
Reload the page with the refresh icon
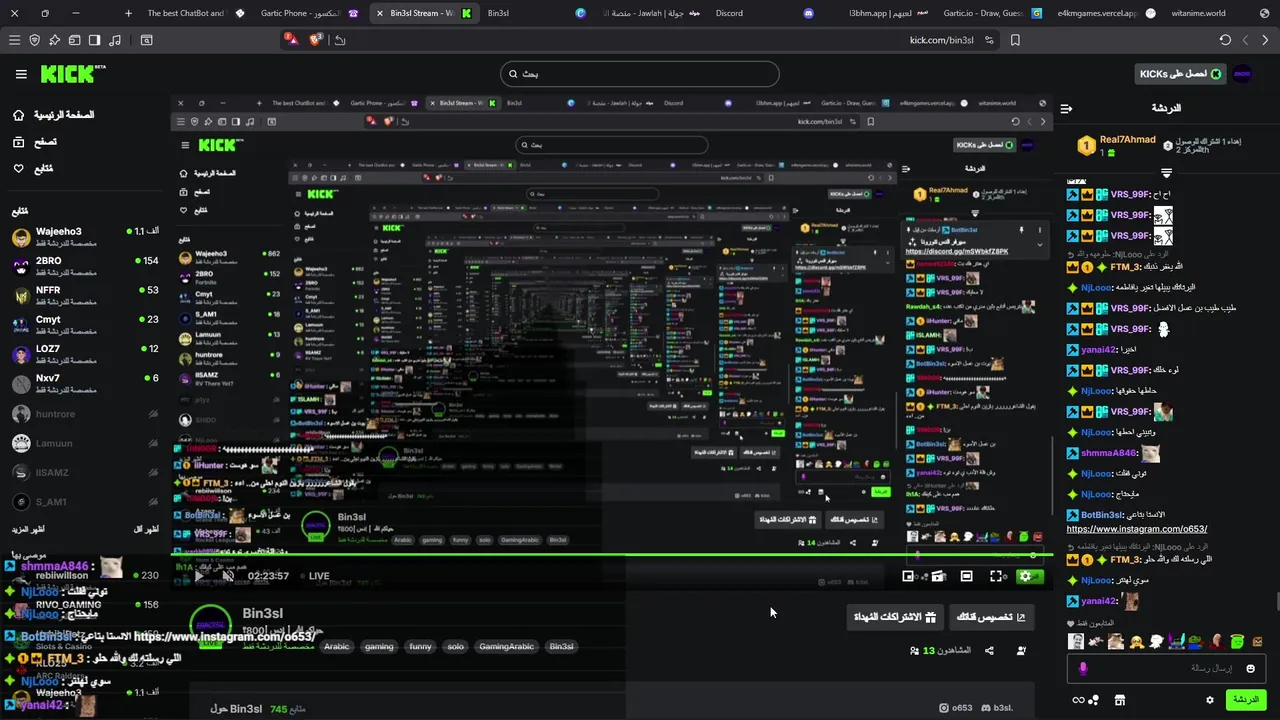tap(1225, 40)
